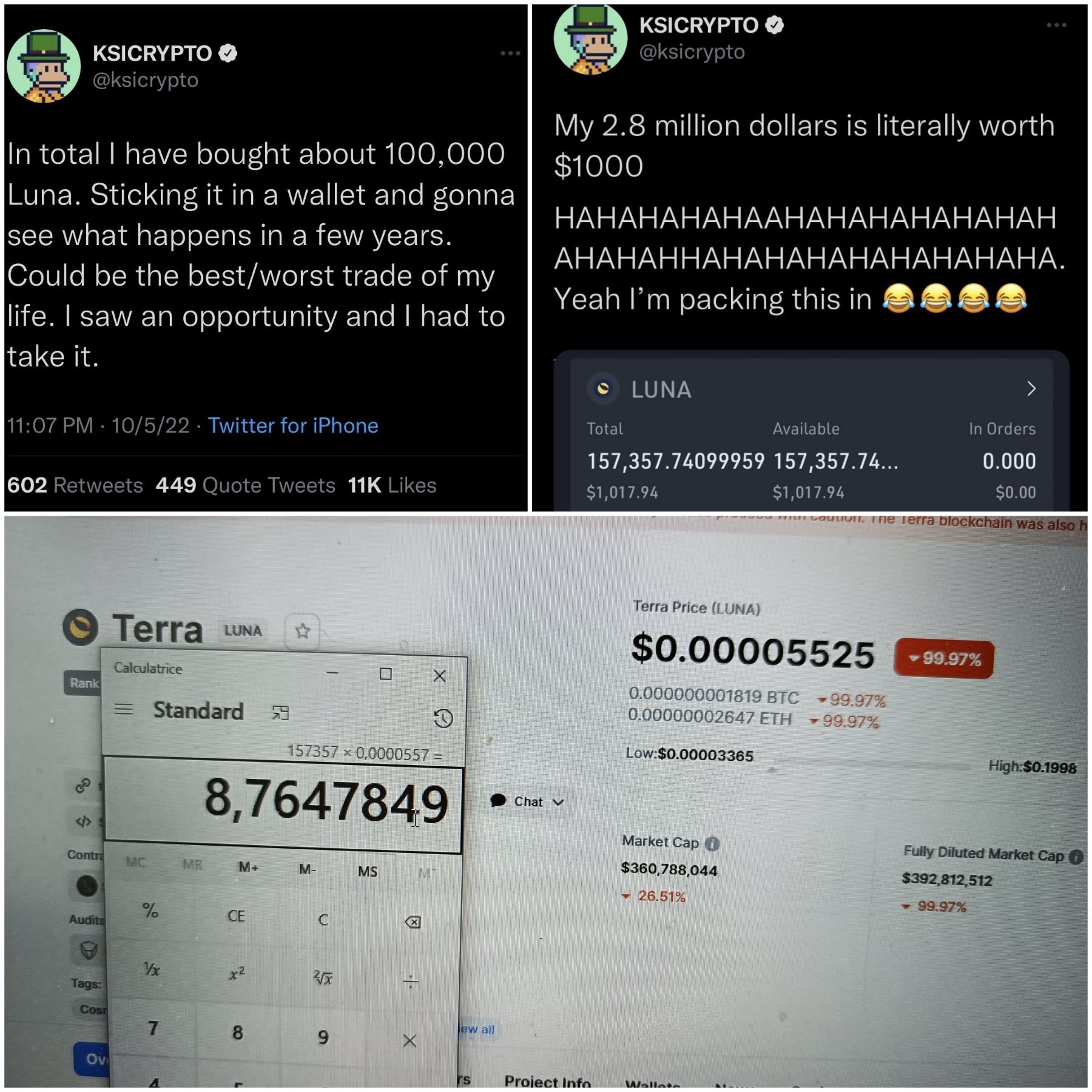The width and height of the screenshot is (1092, 1092).
Task: Click the multiply operator key
Action: coord(409,1040)
